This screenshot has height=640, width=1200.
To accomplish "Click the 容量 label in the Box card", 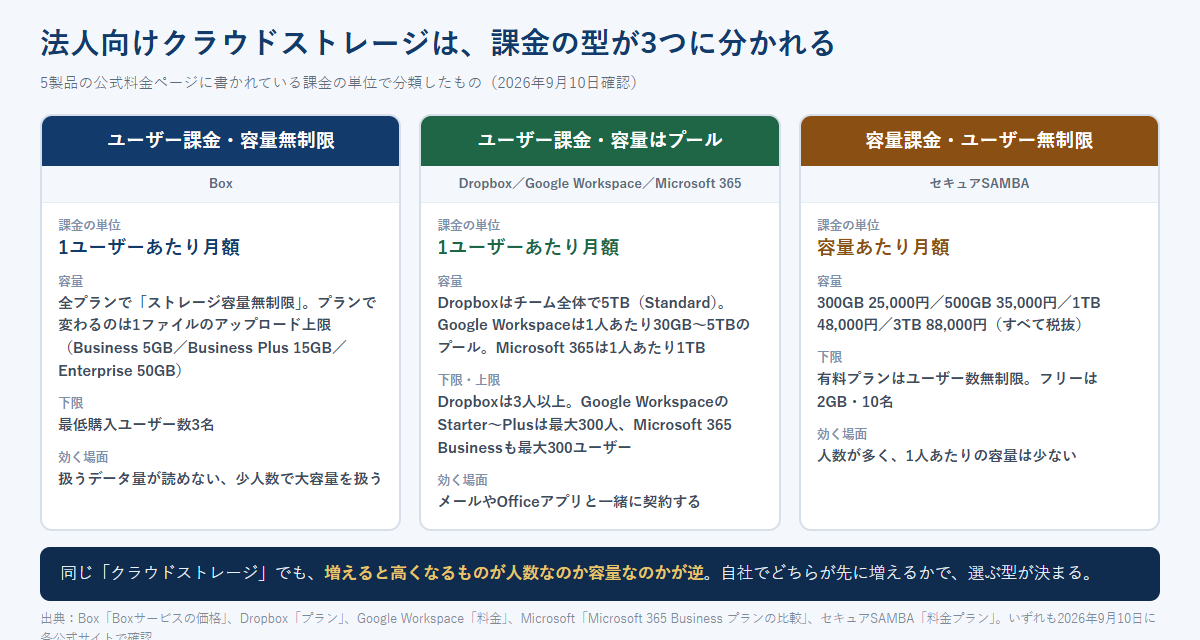I will tap(71, 281).
